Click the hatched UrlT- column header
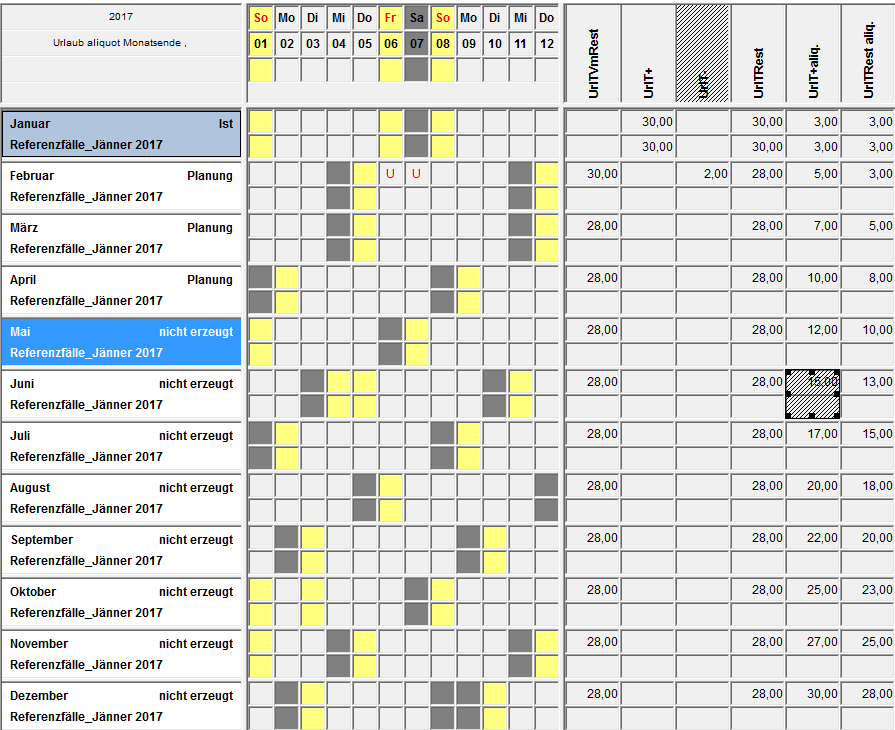This screenshot has height=730, width=895. 703,53
